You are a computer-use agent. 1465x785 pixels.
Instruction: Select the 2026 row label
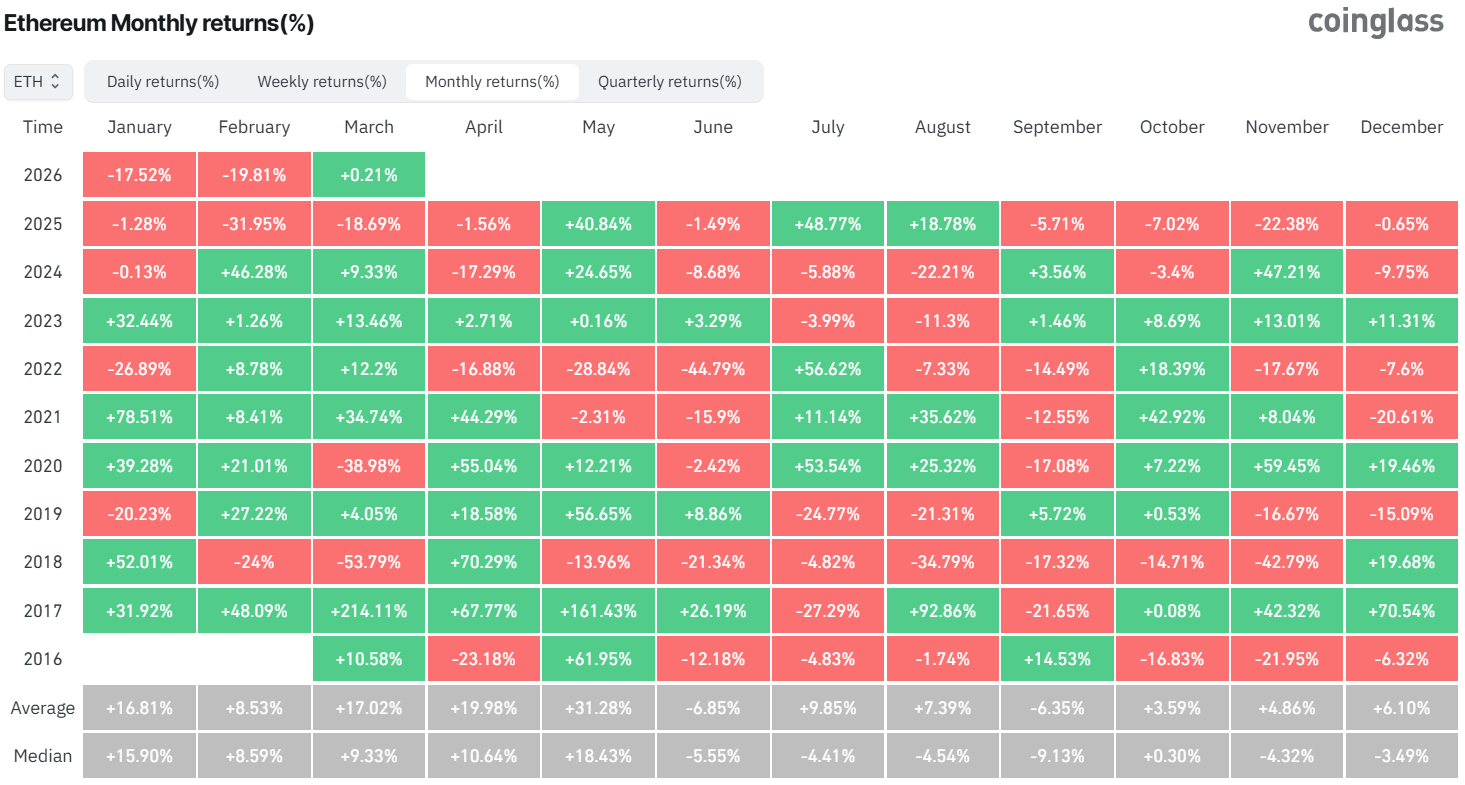(x=42, y=175)
